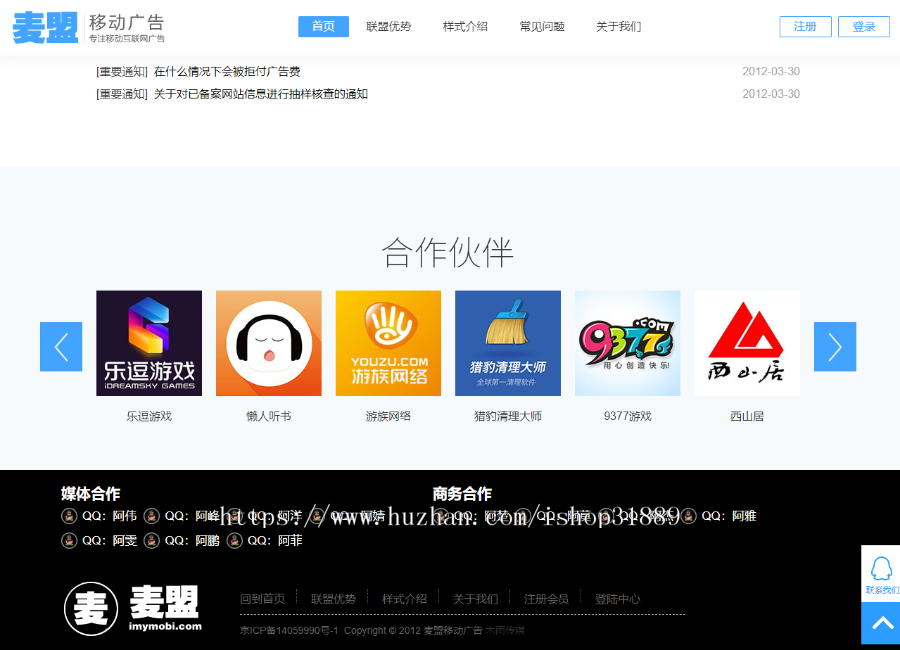Click the 游族网络 YOUZU logo

click(388, 343)
